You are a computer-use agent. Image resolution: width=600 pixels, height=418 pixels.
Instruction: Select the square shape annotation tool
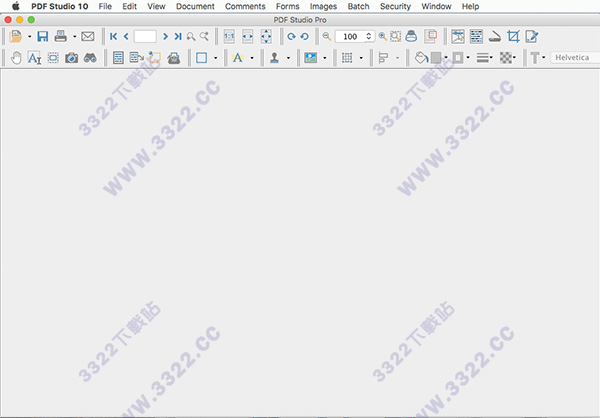click(202, 58)
